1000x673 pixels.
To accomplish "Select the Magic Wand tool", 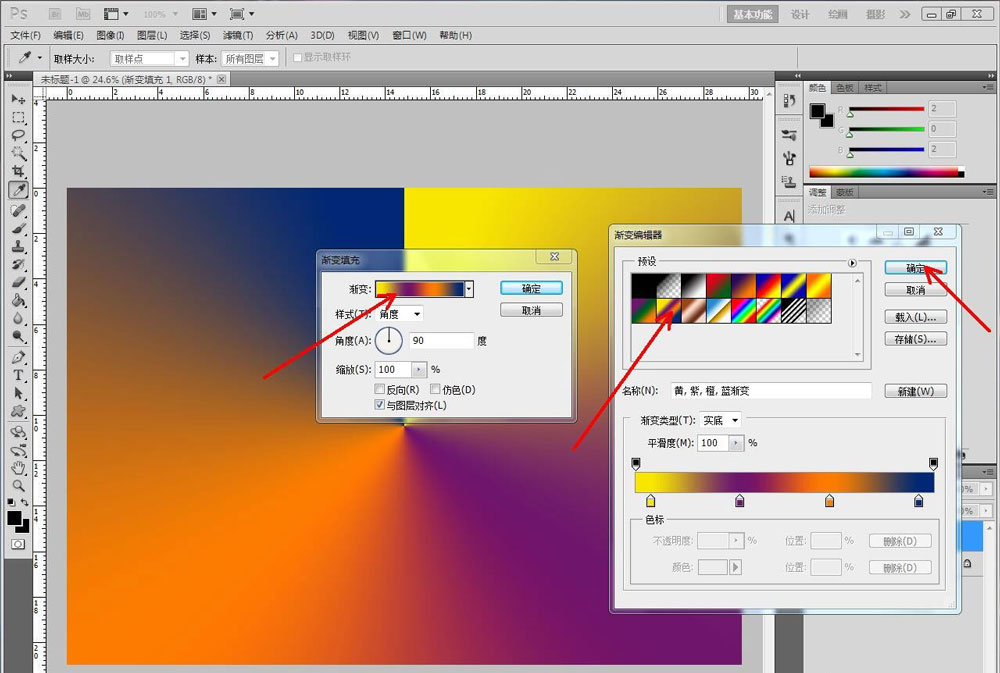I will point(18,153).
